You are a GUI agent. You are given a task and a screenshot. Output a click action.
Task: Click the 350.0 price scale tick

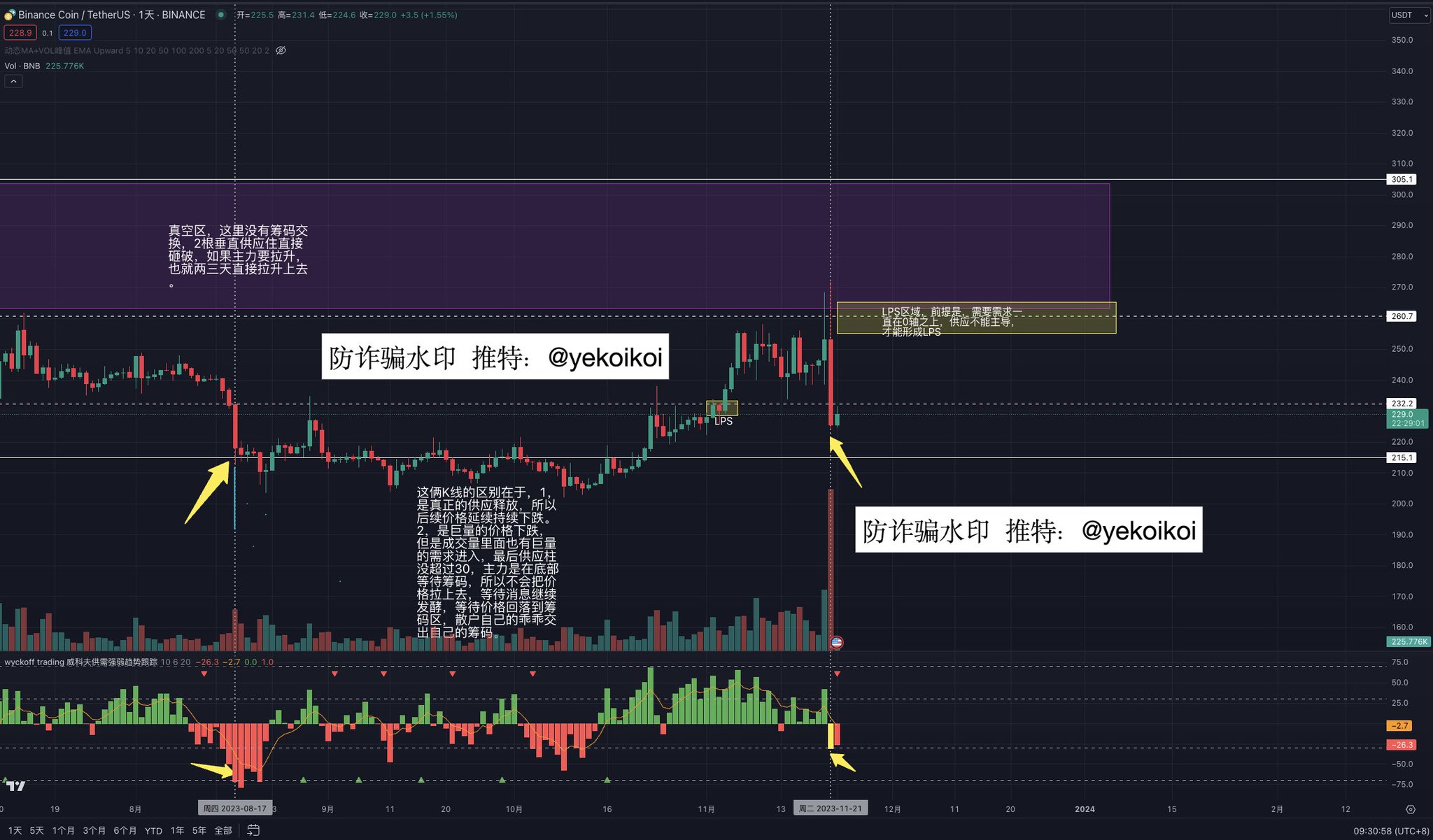click(x=1402, y=40)
